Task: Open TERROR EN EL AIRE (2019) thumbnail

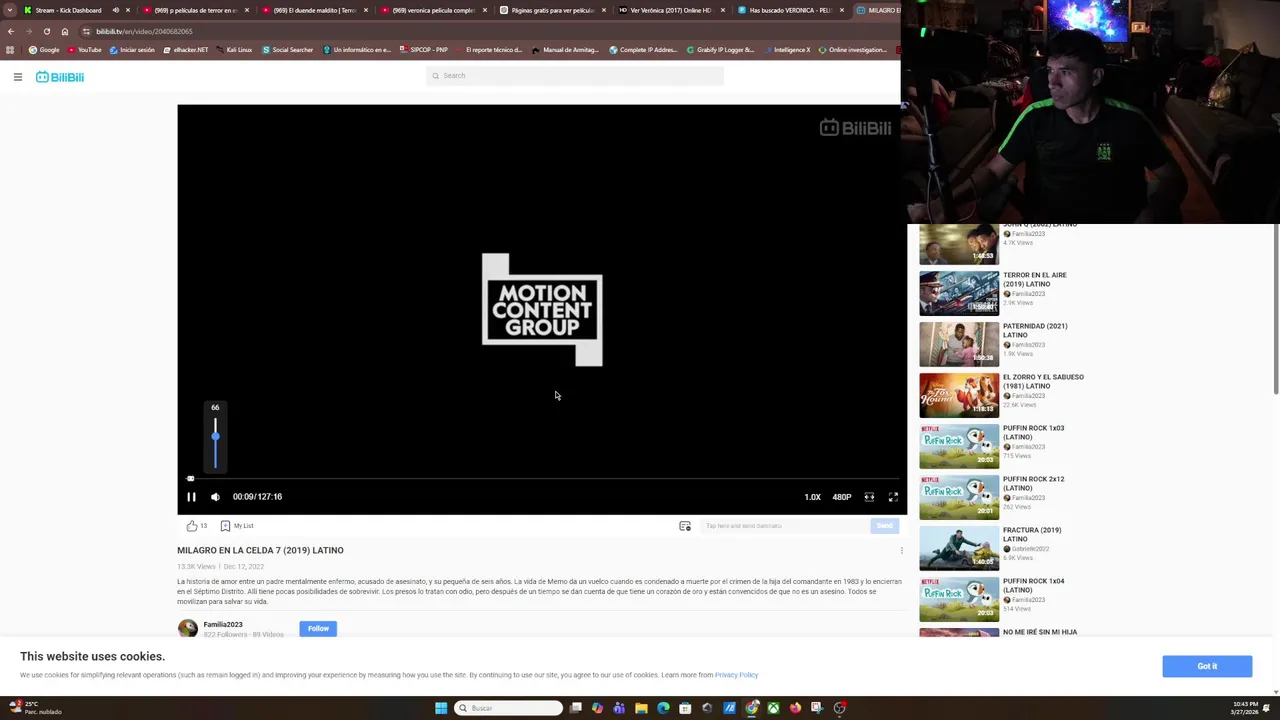Action: [x=959, y=293]
